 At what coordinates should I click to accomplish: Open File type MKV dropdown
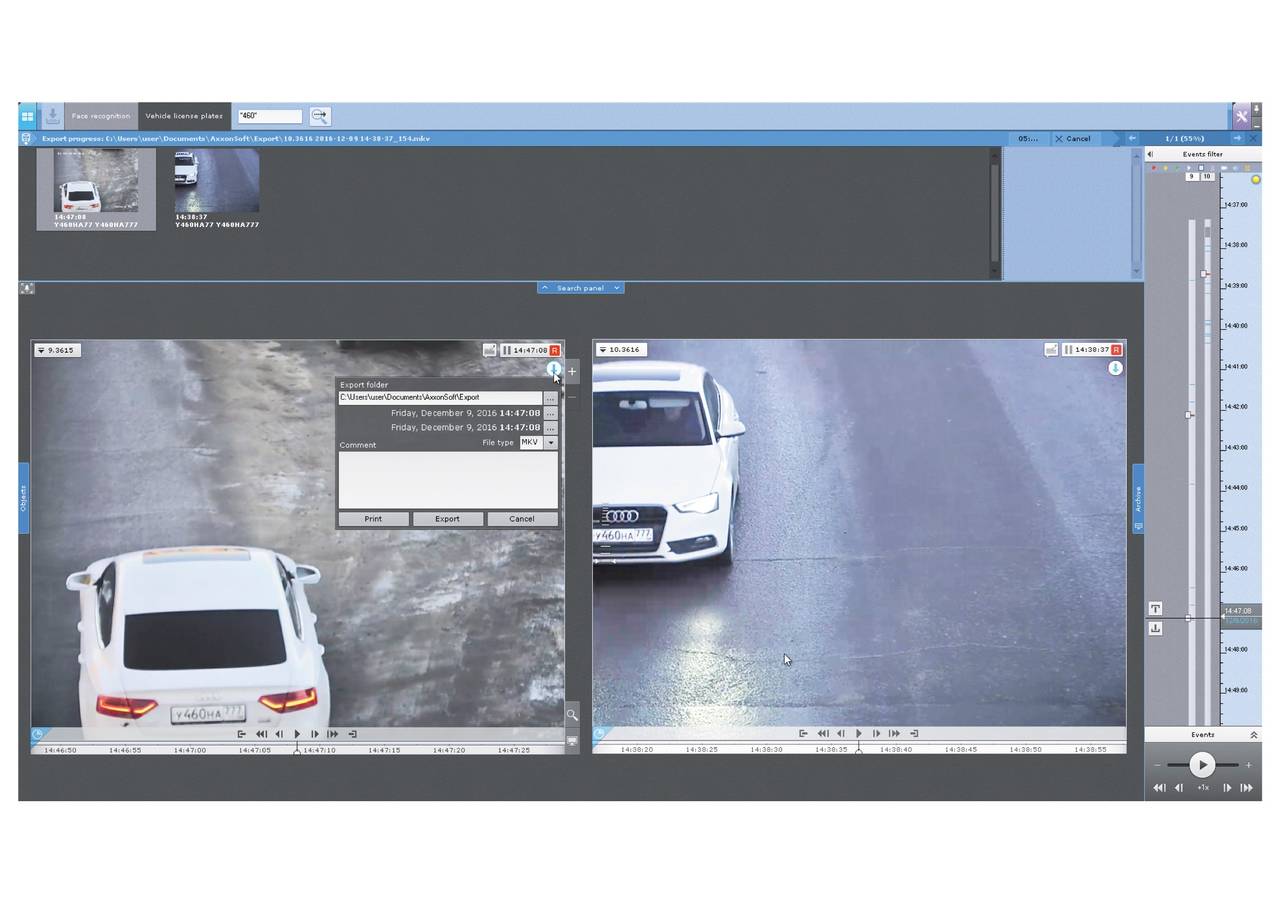[550, 442]
